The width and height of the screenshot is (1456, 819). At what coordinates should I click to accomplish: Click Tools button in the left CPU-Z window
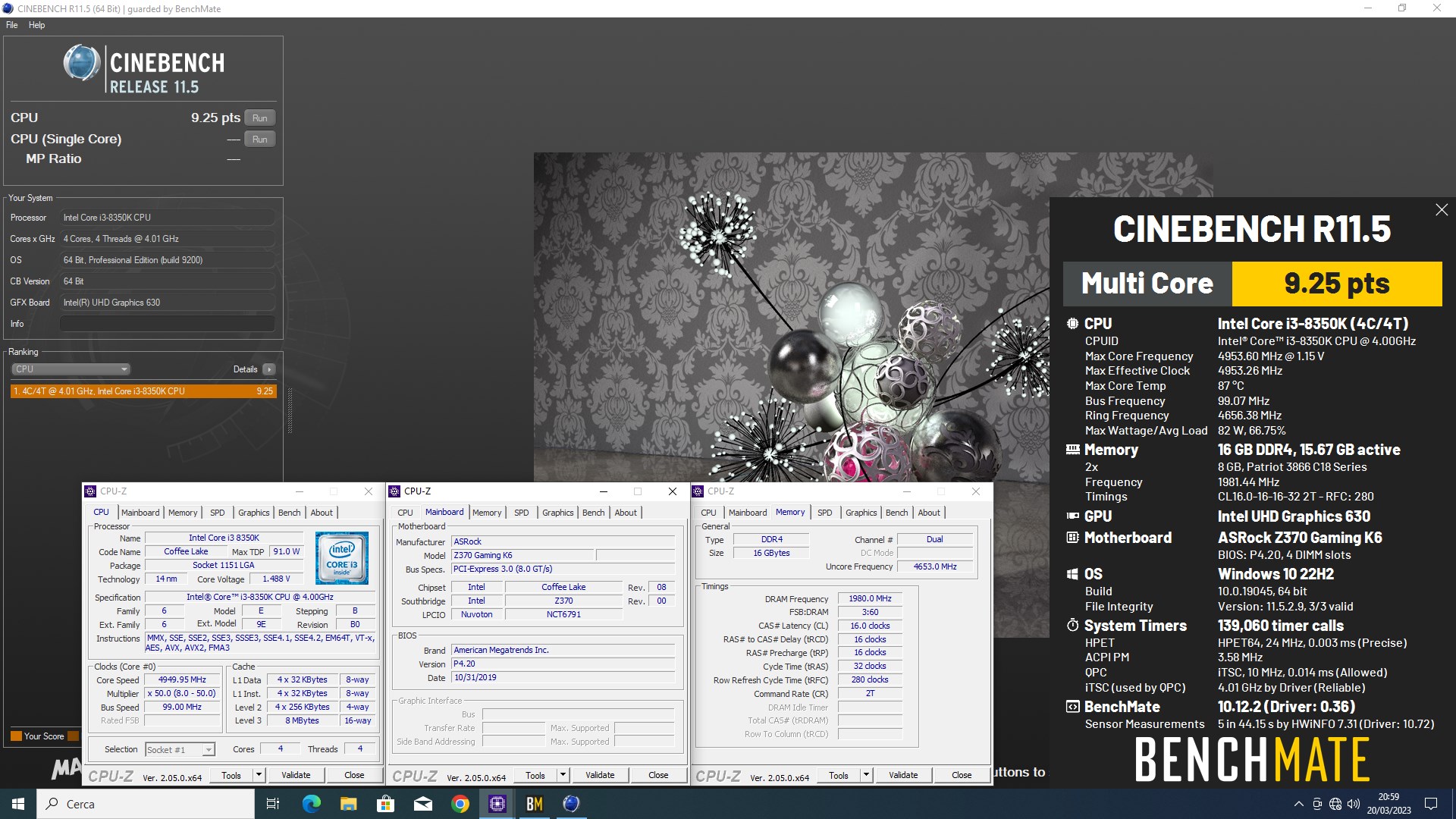coord(231,775)
